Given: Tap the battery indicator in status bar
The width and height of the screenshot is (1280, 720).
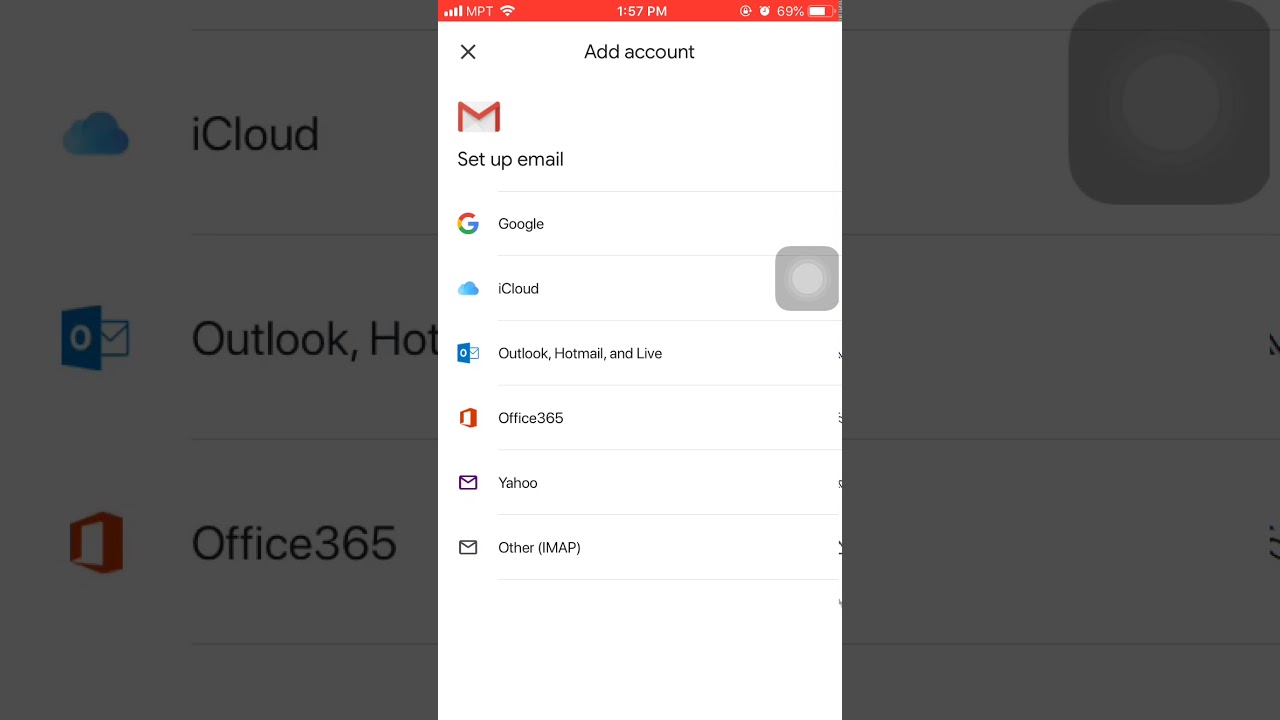Looking at the screenshot, I should point(821,11).
